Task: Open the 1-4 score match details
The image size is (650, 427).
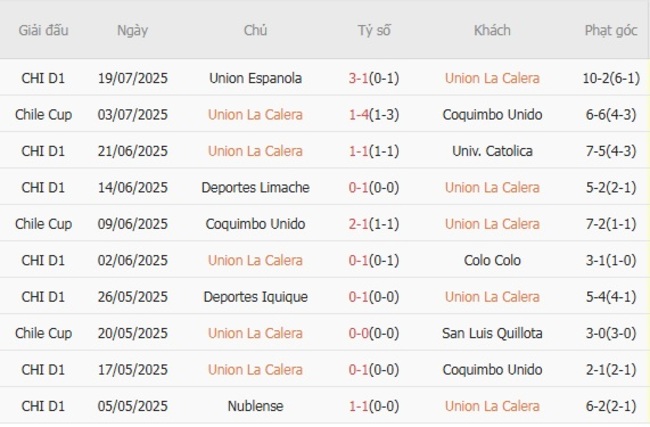Action: pos(358,114)
